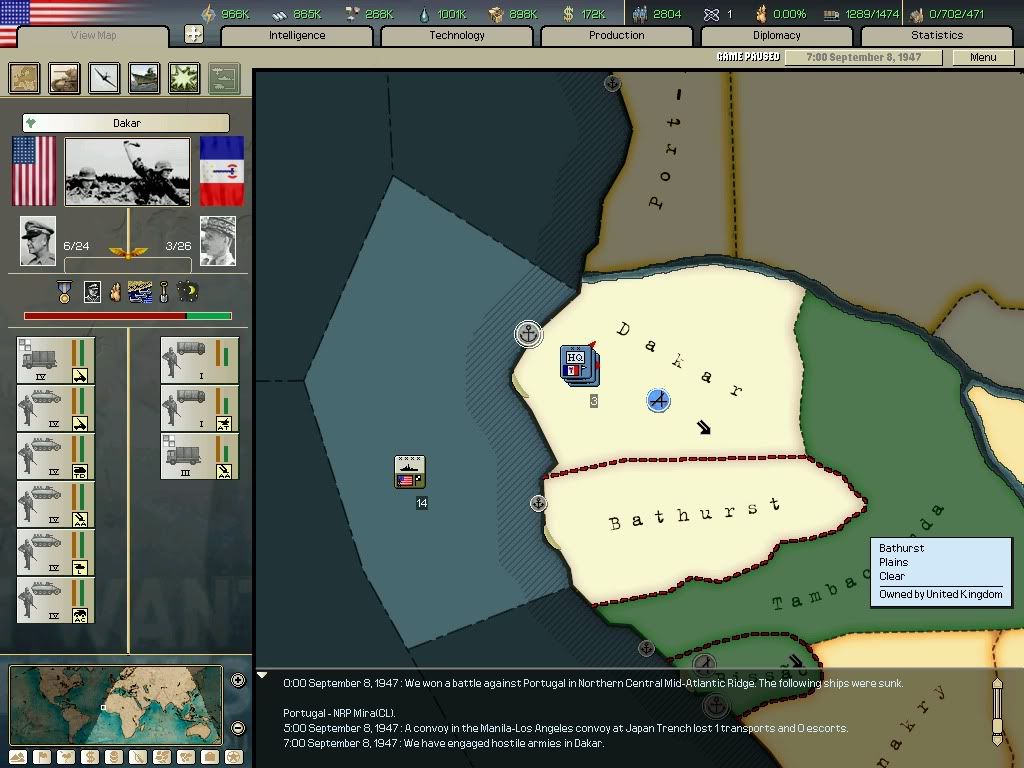Screen dimensions: 1024x768
Task: Click the world minimap thumbnail
Action: pos(116,704)
